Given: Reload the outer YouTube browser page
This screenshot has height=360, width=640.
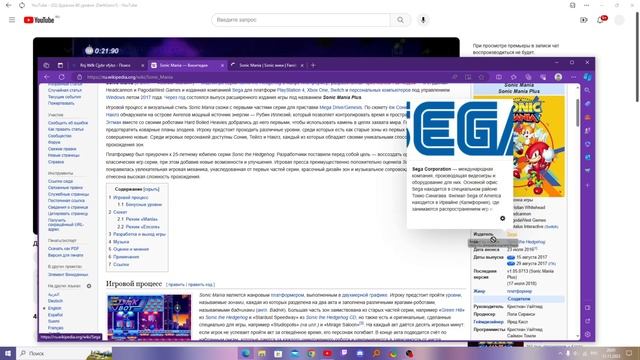Looking at the screenshot, I should click(x=22, y=5).
